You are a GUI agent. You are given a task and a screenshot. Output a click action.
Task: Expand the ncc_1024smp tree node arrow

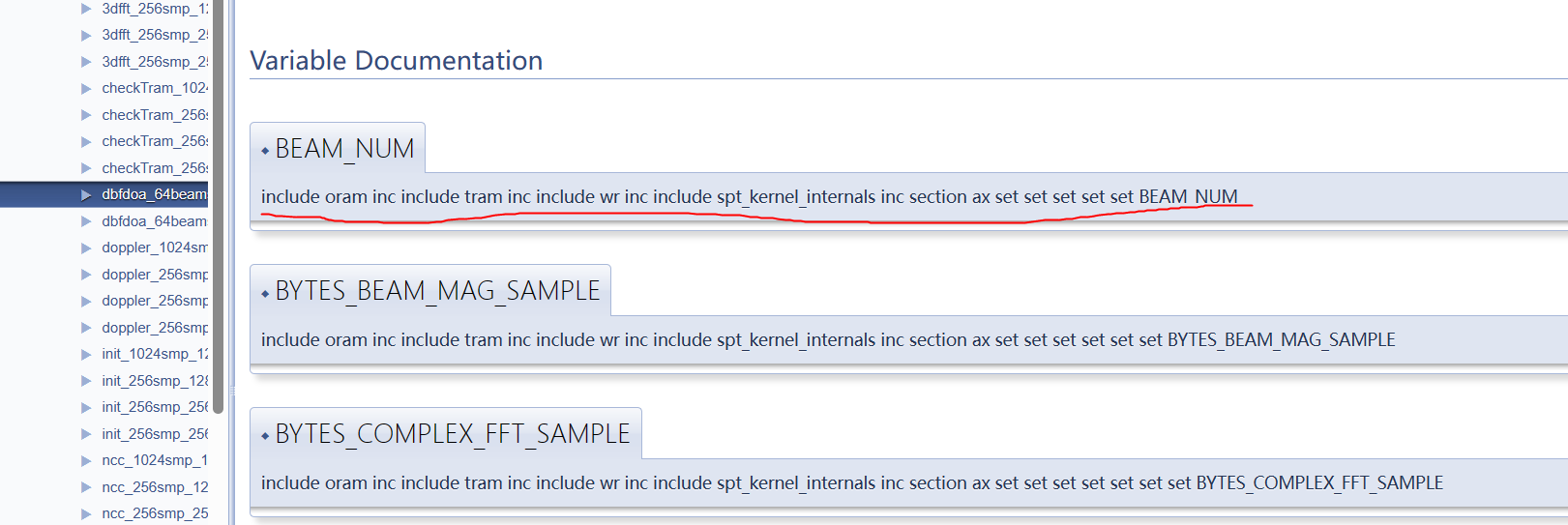click(x=86, y=461)
